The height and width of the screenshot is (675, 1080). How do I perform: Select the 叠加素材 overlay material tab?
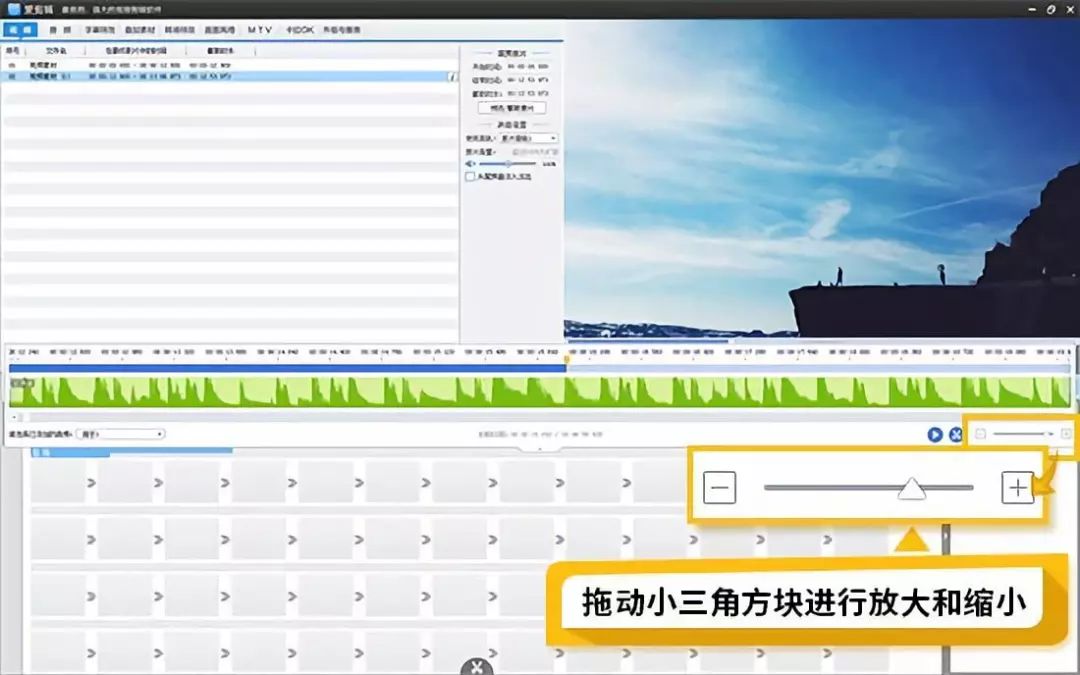click(140, 30)
